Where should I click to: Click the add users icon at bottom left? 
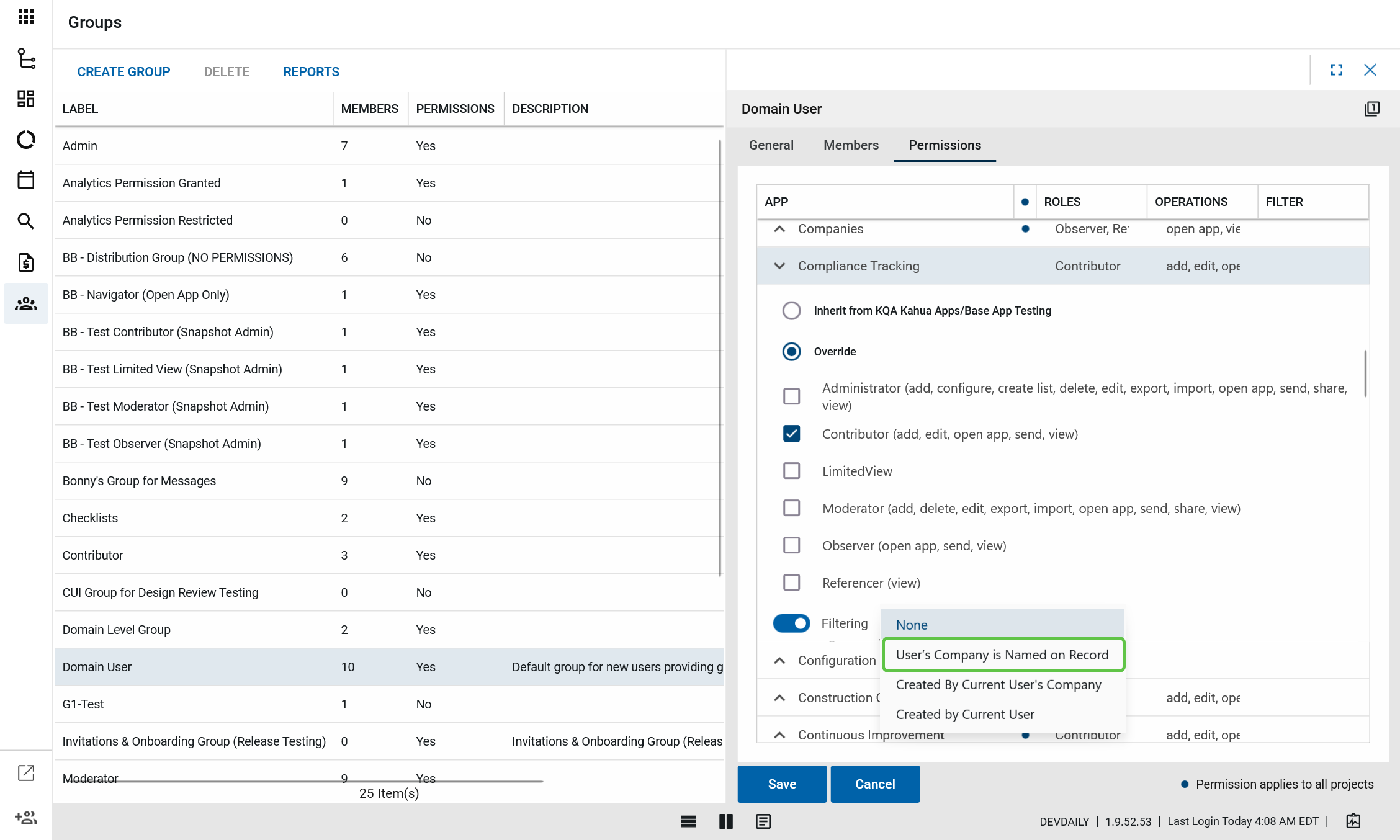click(x=26, y=818)
